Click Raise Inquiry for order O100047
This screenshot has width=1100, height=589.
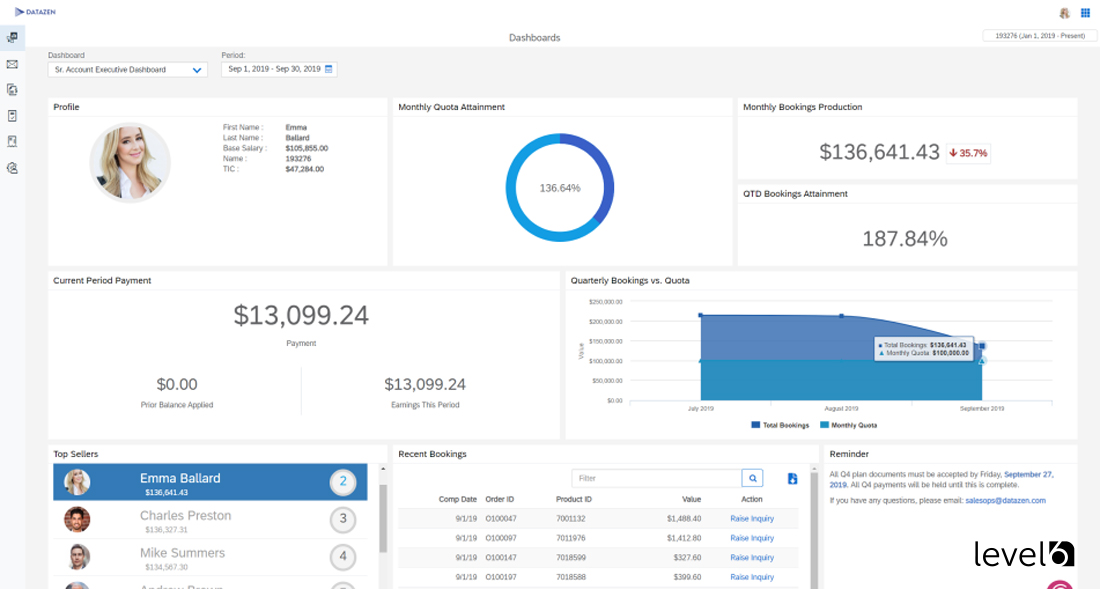click(x=752, y=519)
